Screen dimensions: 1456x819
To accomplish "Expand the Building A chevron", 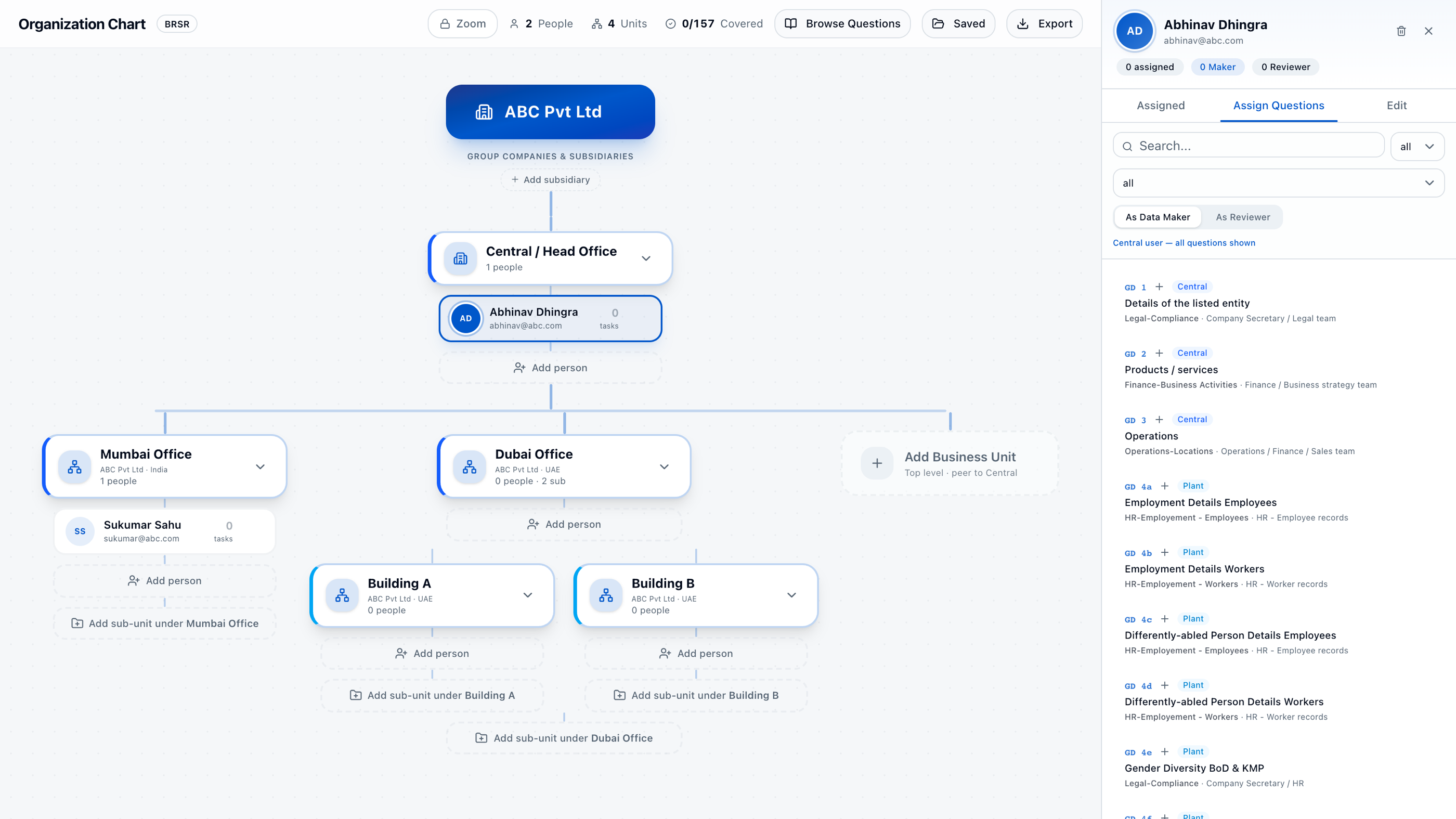I will point(528,595).
